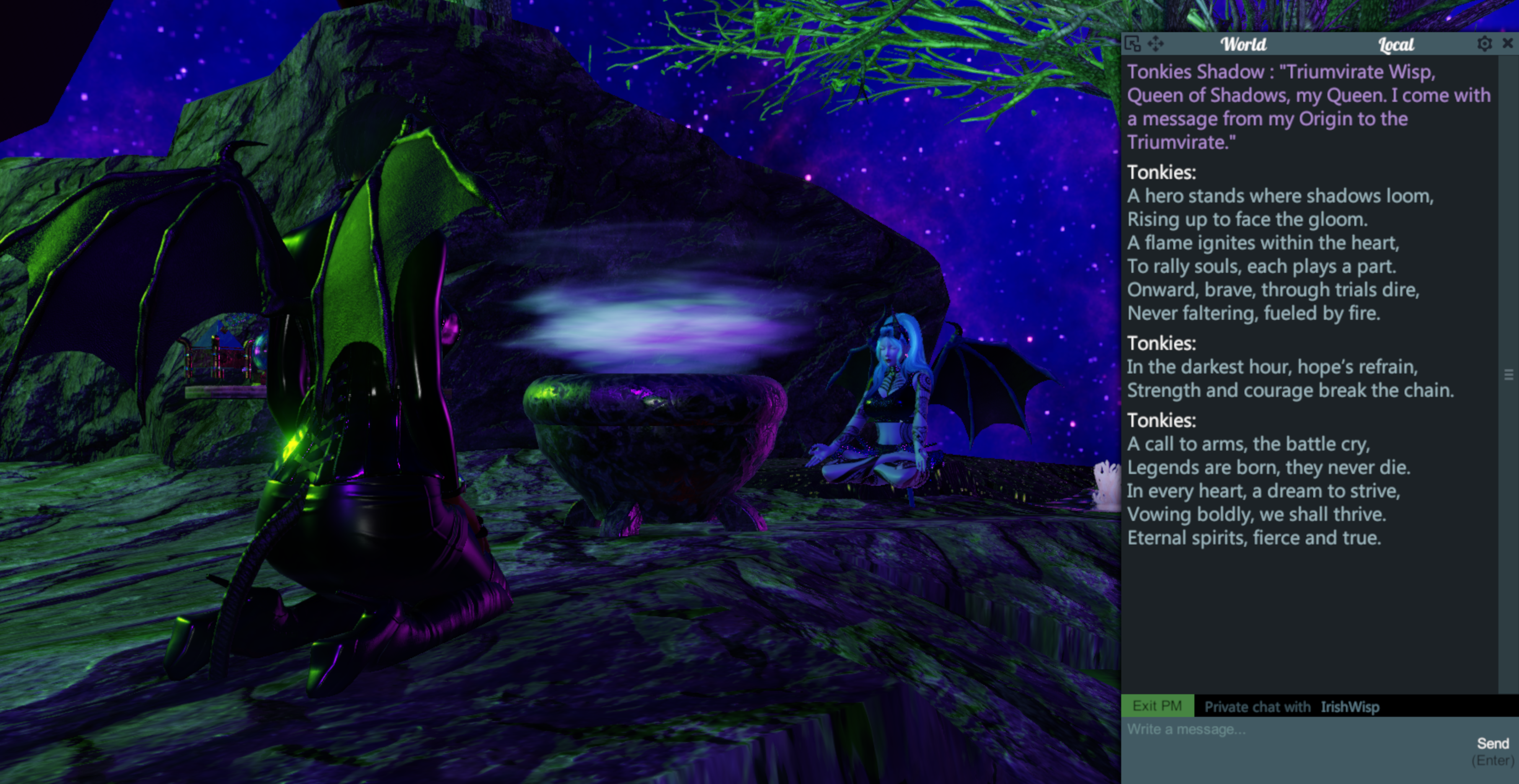The width and height of the screenshot is (1519, 784).
Task: Close the chat panel with the X
Action: point(1507,43)
